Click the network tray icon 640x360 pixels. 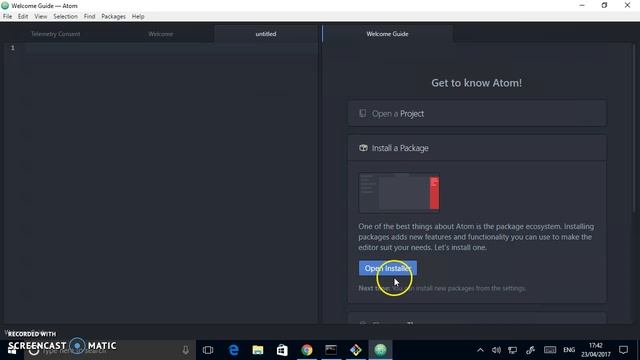(513, 350)
